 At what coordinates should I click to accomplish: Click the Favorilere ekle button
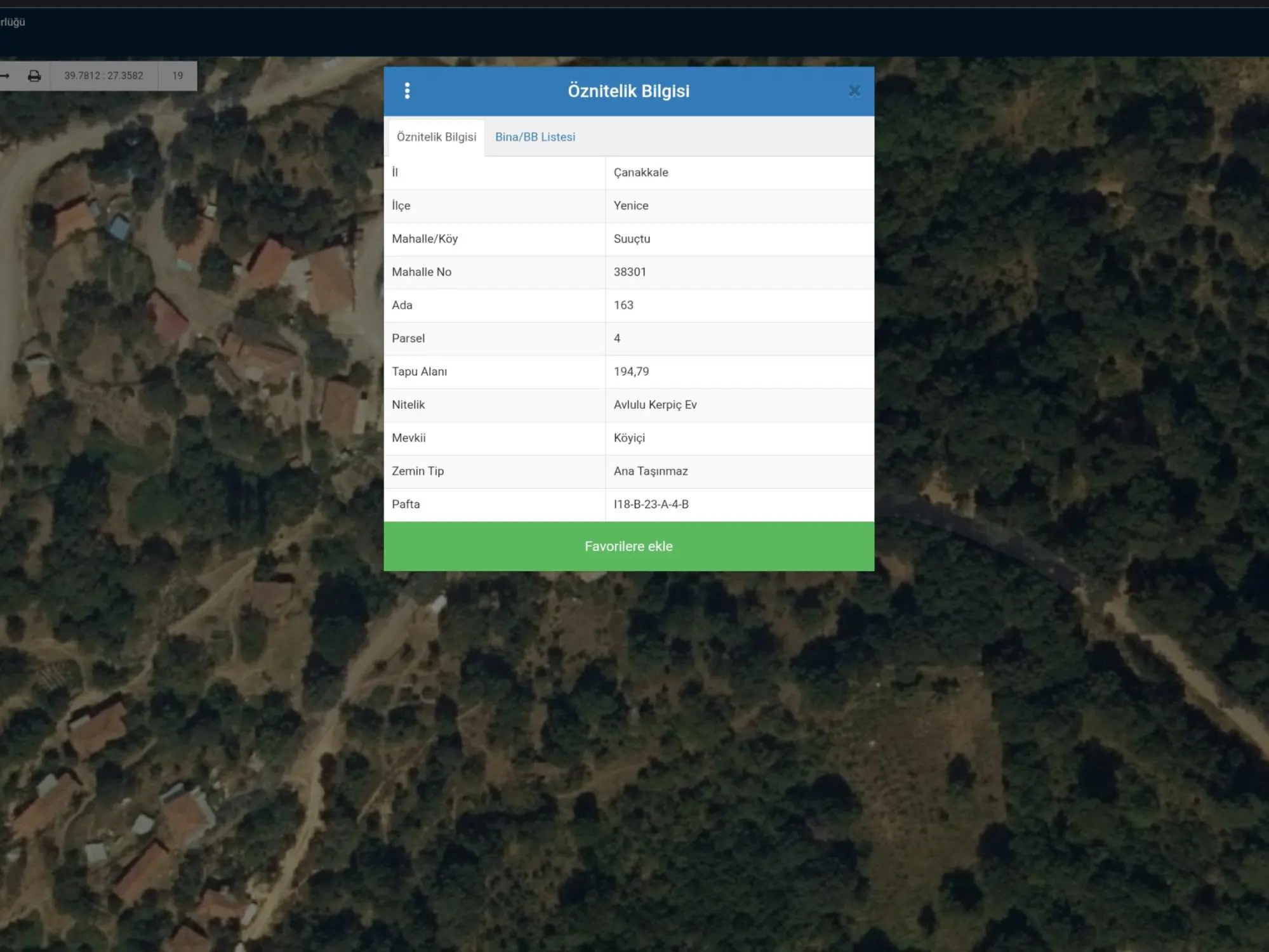click(628, 546)
